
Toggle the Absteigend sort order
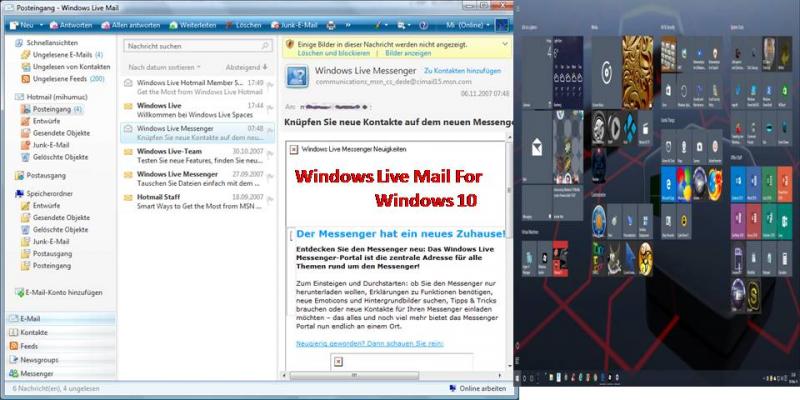point(246,67)
